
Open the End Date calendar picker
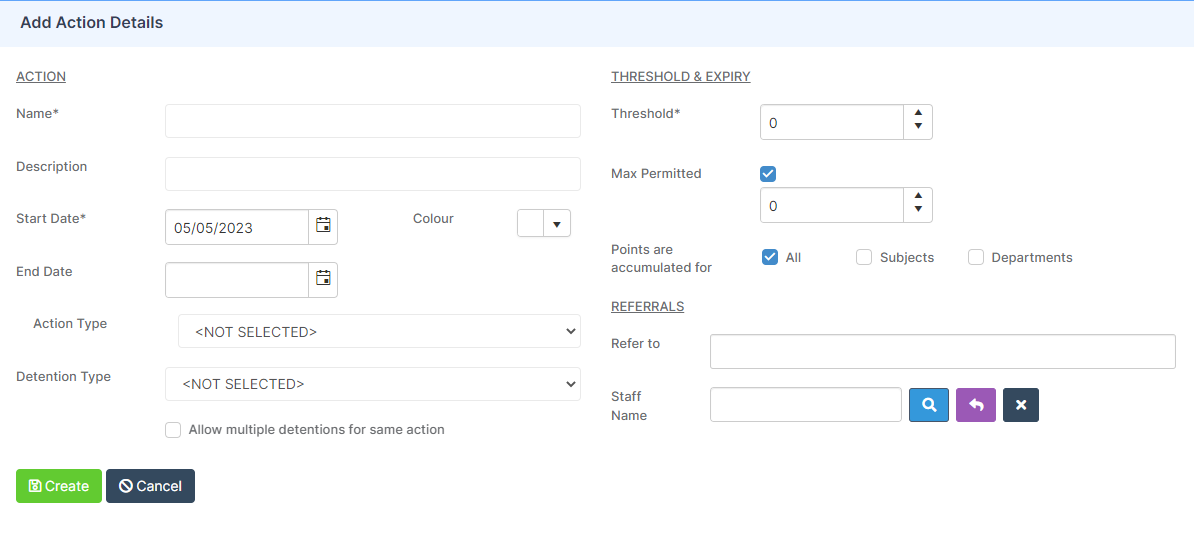pyautogui.click(x=323, y=280)
